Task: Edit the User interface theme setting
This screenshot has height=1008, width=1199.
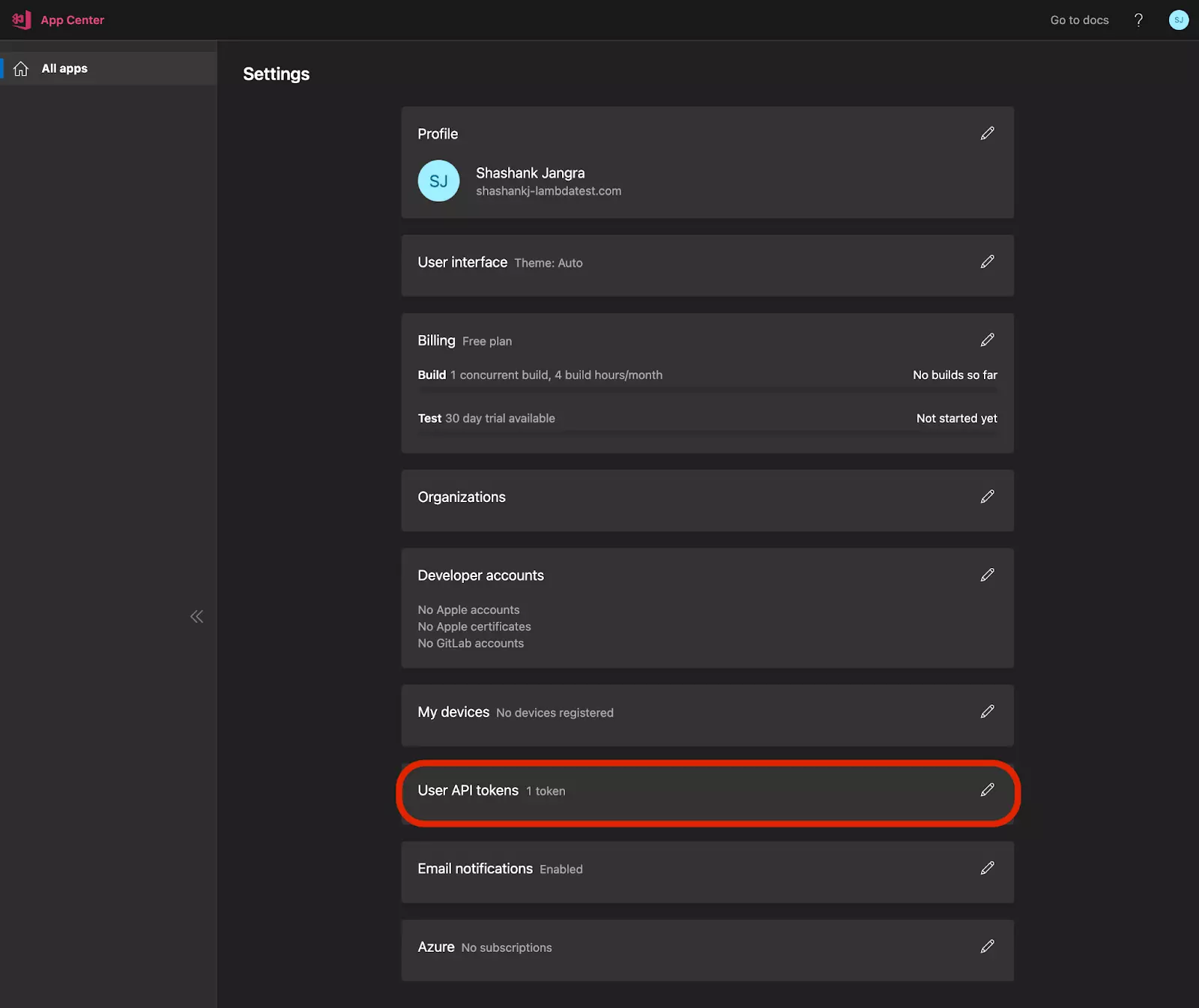Action: 987,262
